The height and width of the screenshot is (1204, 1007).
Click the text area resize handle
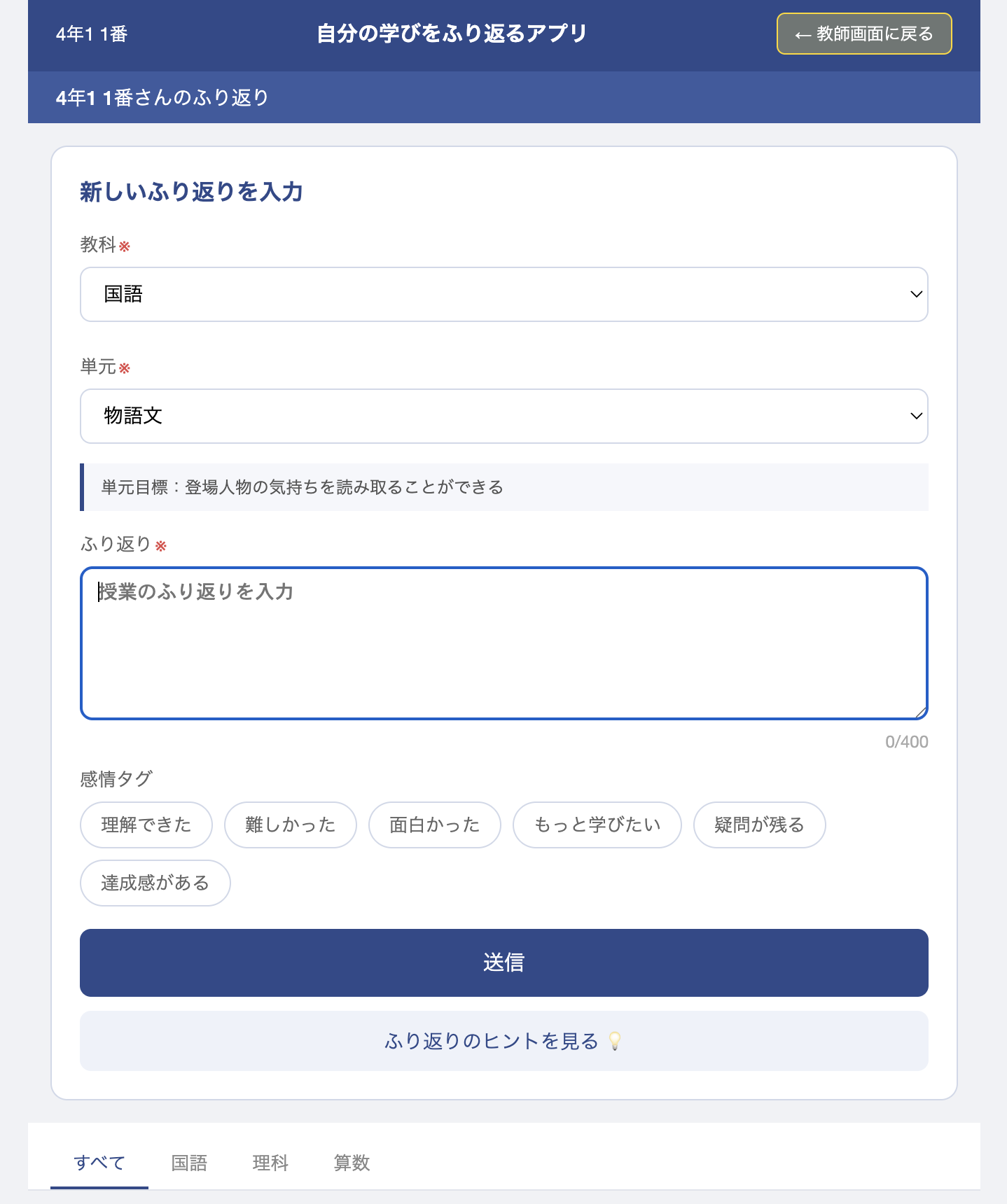point(920,712)
